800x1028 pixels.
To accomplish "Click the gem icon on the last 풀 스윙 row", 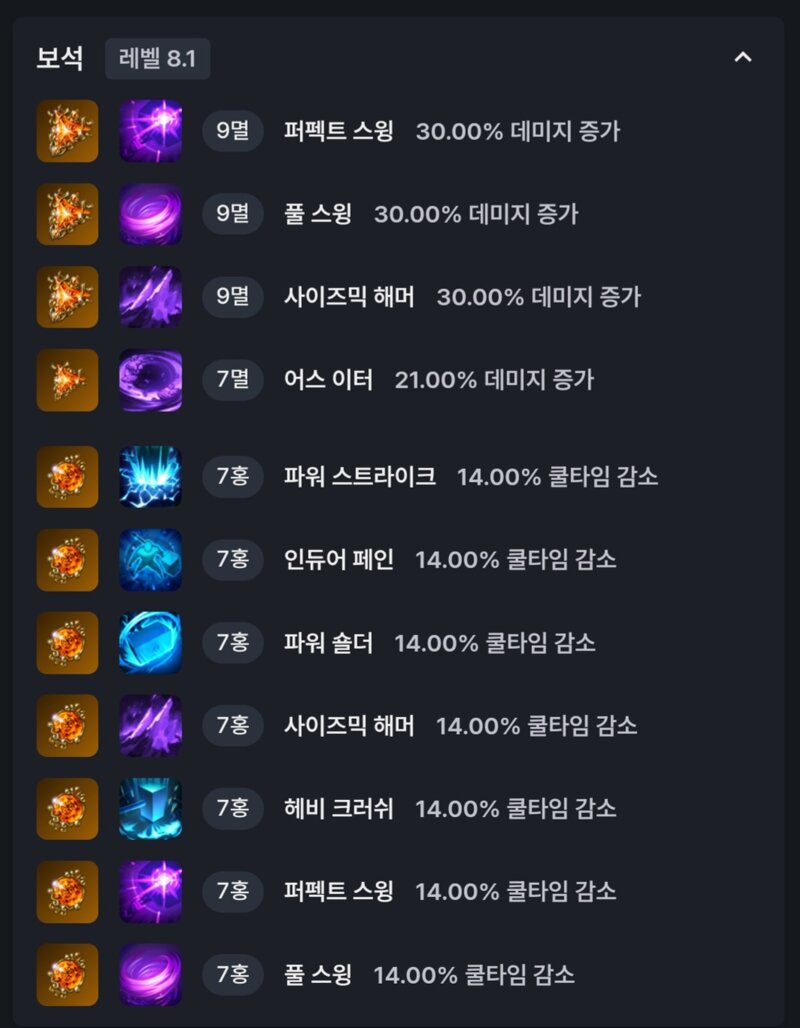I will 68,974.
